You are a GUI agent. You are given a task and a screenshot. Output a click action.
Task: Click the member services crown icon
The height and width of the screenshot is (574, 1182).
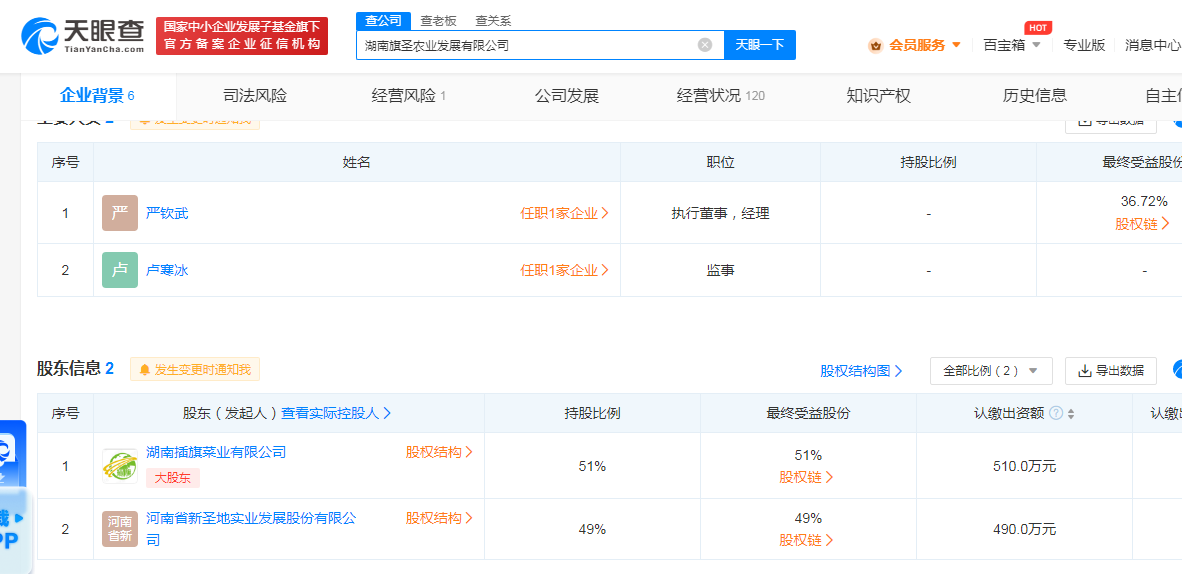(x=876, y=45)
